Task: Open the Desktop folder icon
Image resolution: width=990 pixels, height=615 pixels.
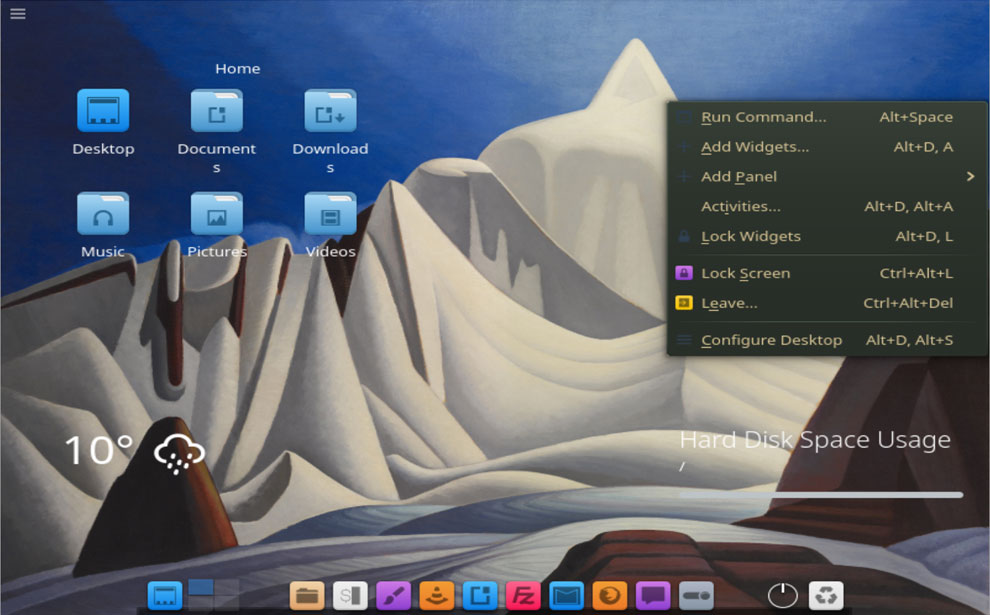Action: [103, 110]
